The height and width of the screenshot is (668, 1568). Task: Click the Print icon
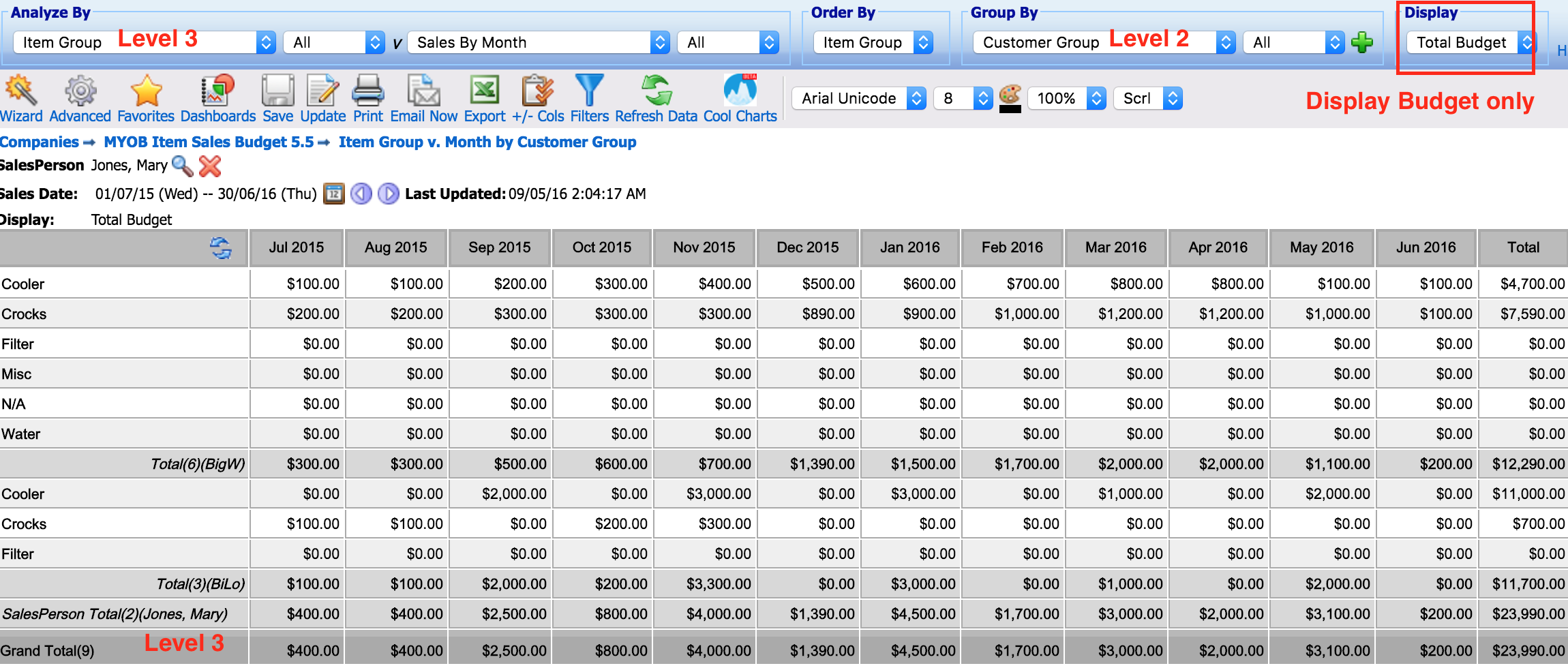tap(368, 91)
